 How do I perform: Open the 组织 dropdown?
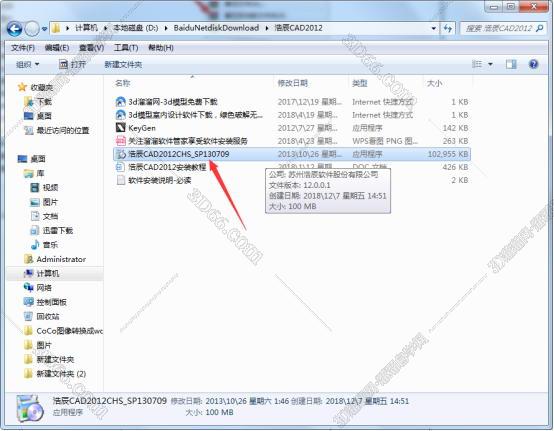pos(28,65)
